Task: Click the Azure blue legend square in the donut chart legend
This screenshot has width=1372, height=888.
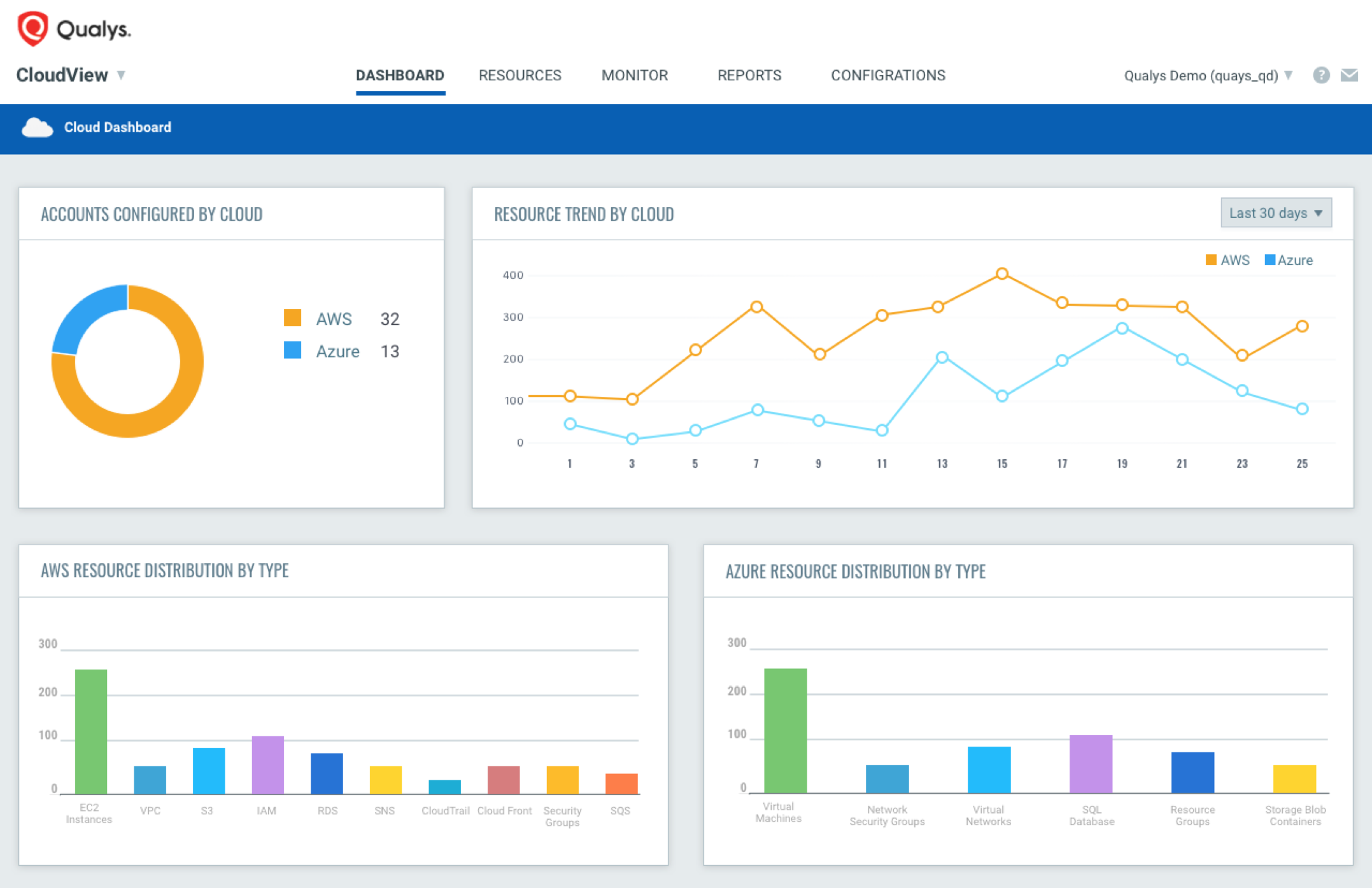Action: click(x=292, y=351)
